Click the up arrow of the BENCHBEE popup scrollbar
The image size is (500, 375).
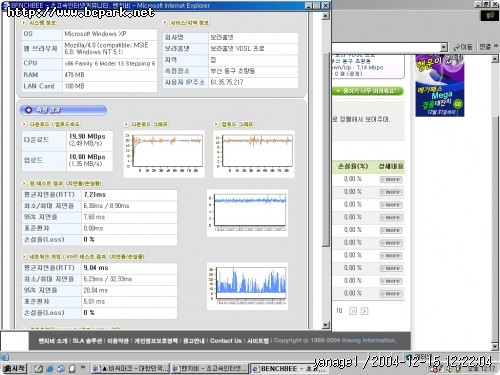[x=326, y=16]
